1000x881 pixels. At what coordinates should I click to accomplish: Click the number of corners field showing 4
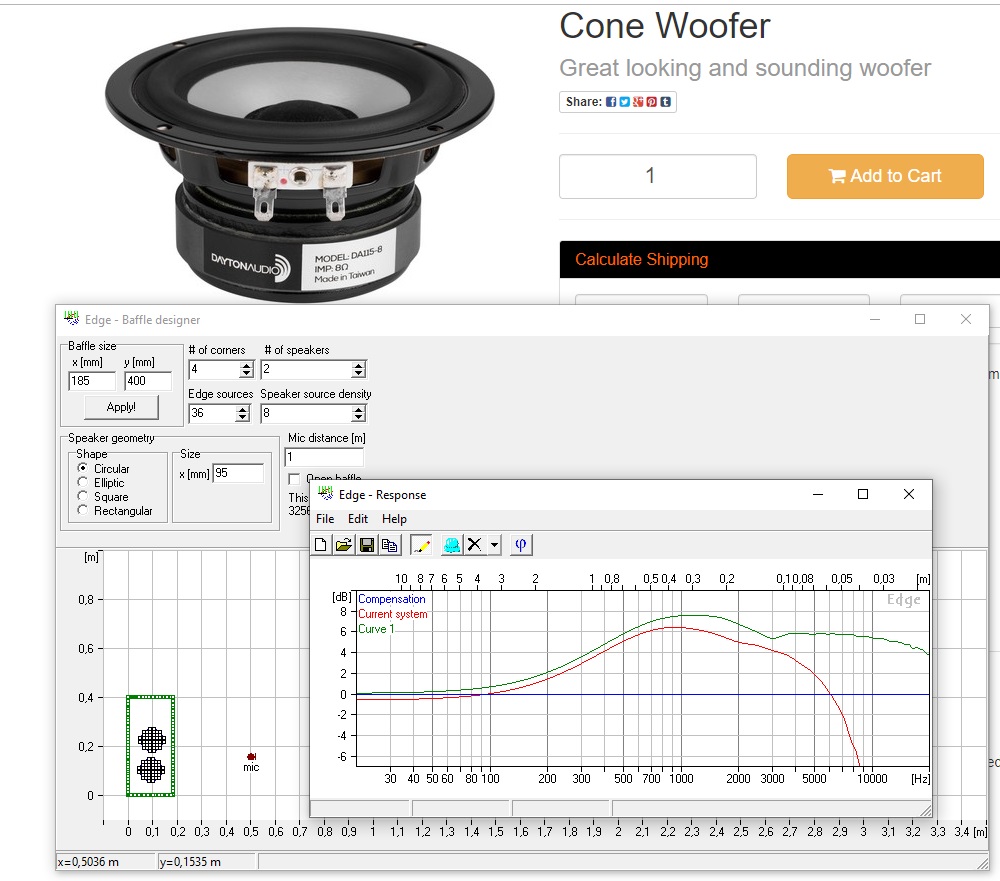214,369
